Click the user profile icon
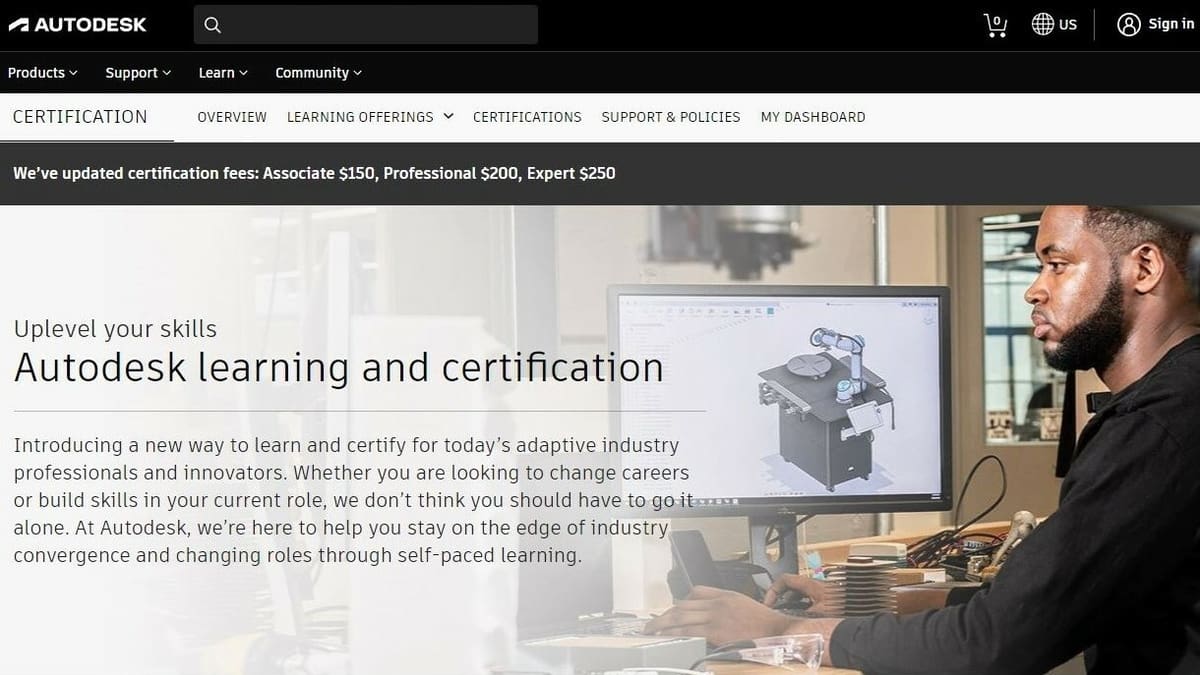 (x=1128, y=25)
